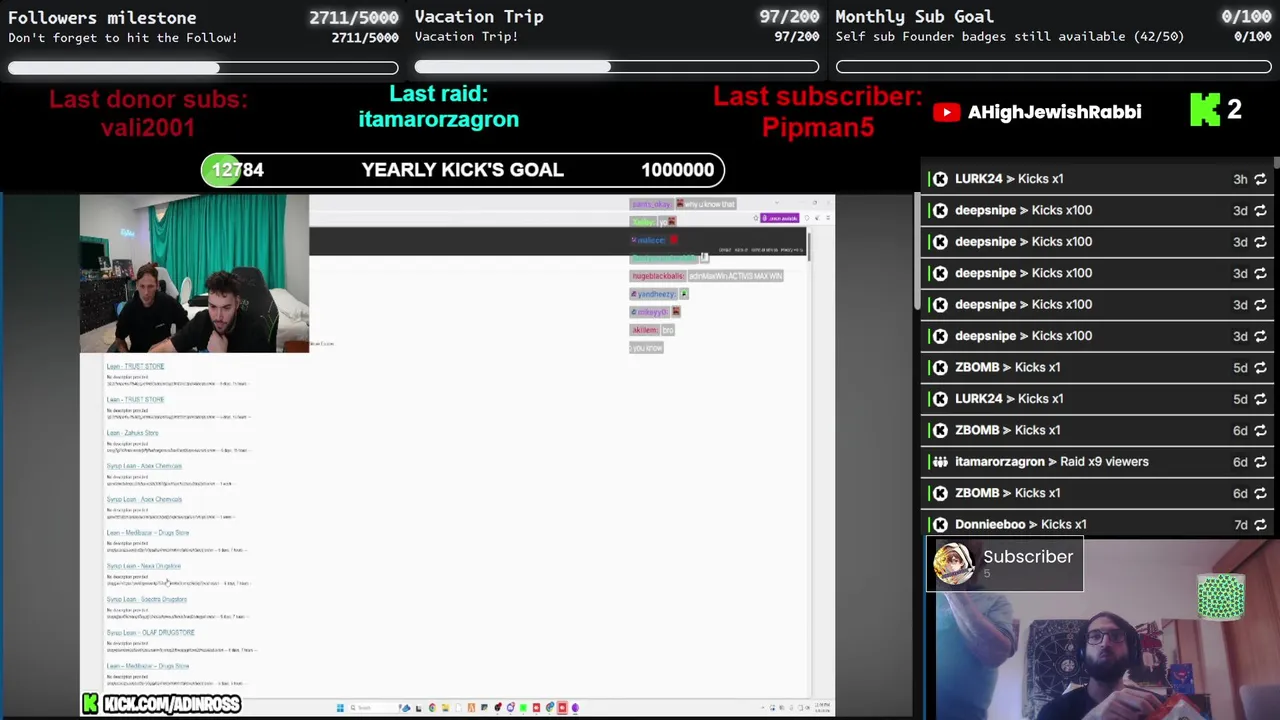
Task: Click the Yearly Kick's Goal progress bar
Action: 462,170
